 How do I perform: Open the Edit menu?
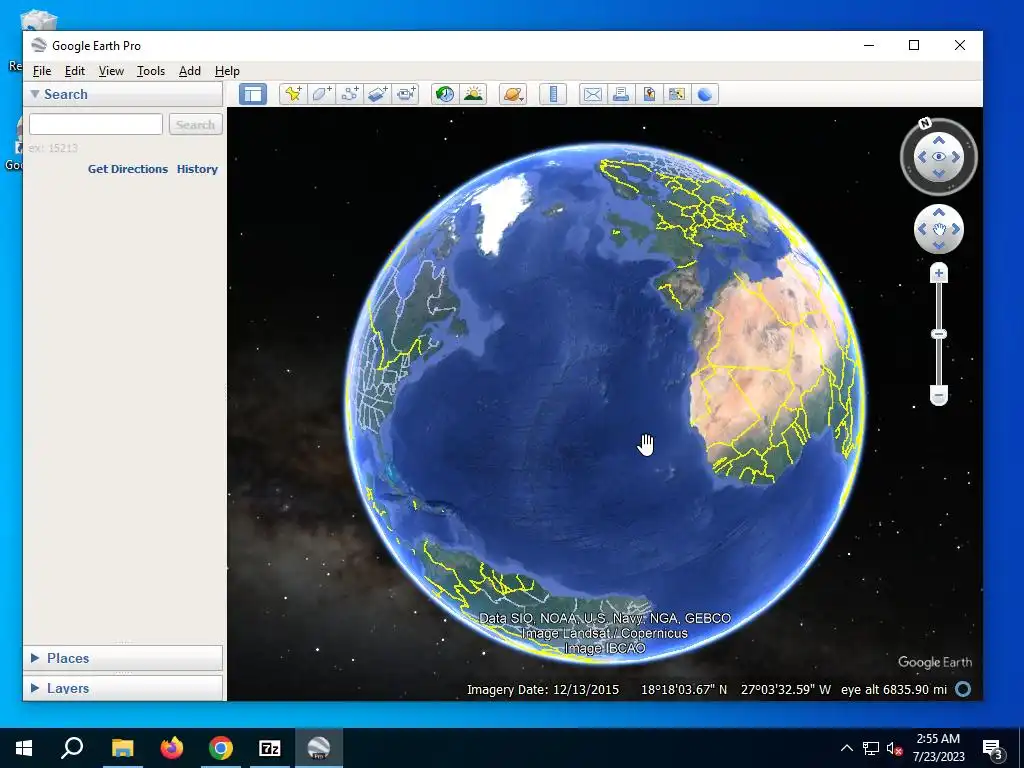pos(74,71)
